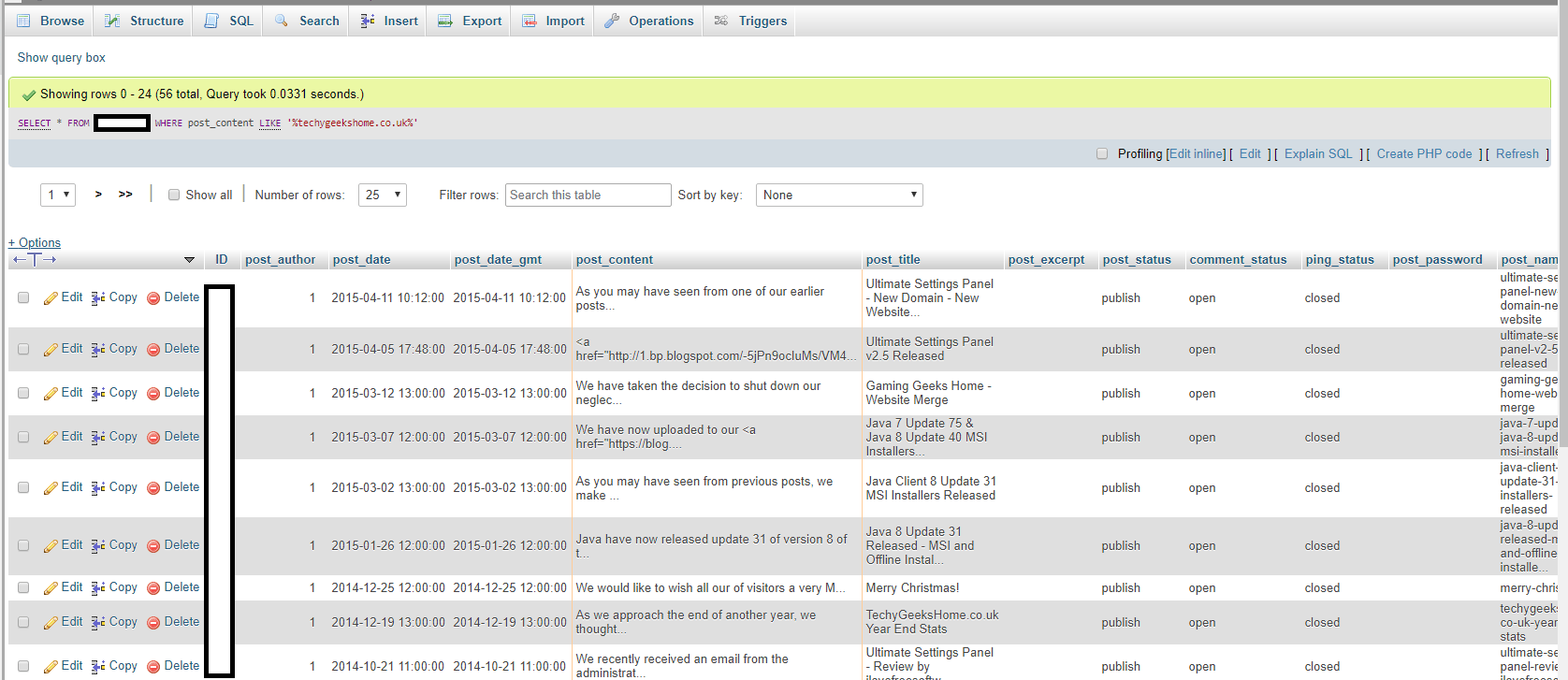Focus the Filter rows search field
1568x680 pixels.
tap(588, 195)
